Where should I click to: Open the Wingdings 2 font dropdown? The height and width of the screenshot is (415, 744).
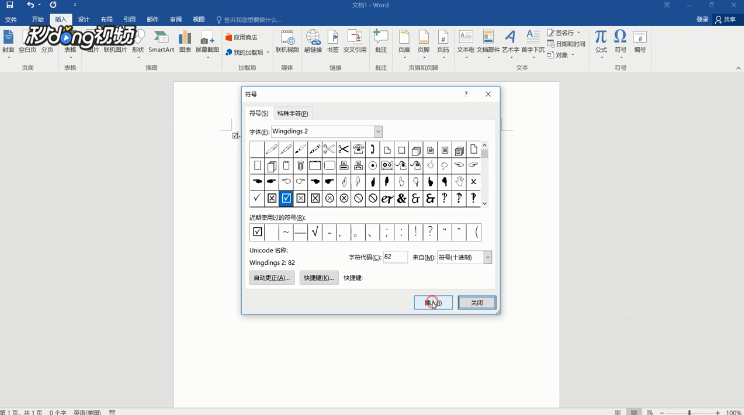coord(378,131)
